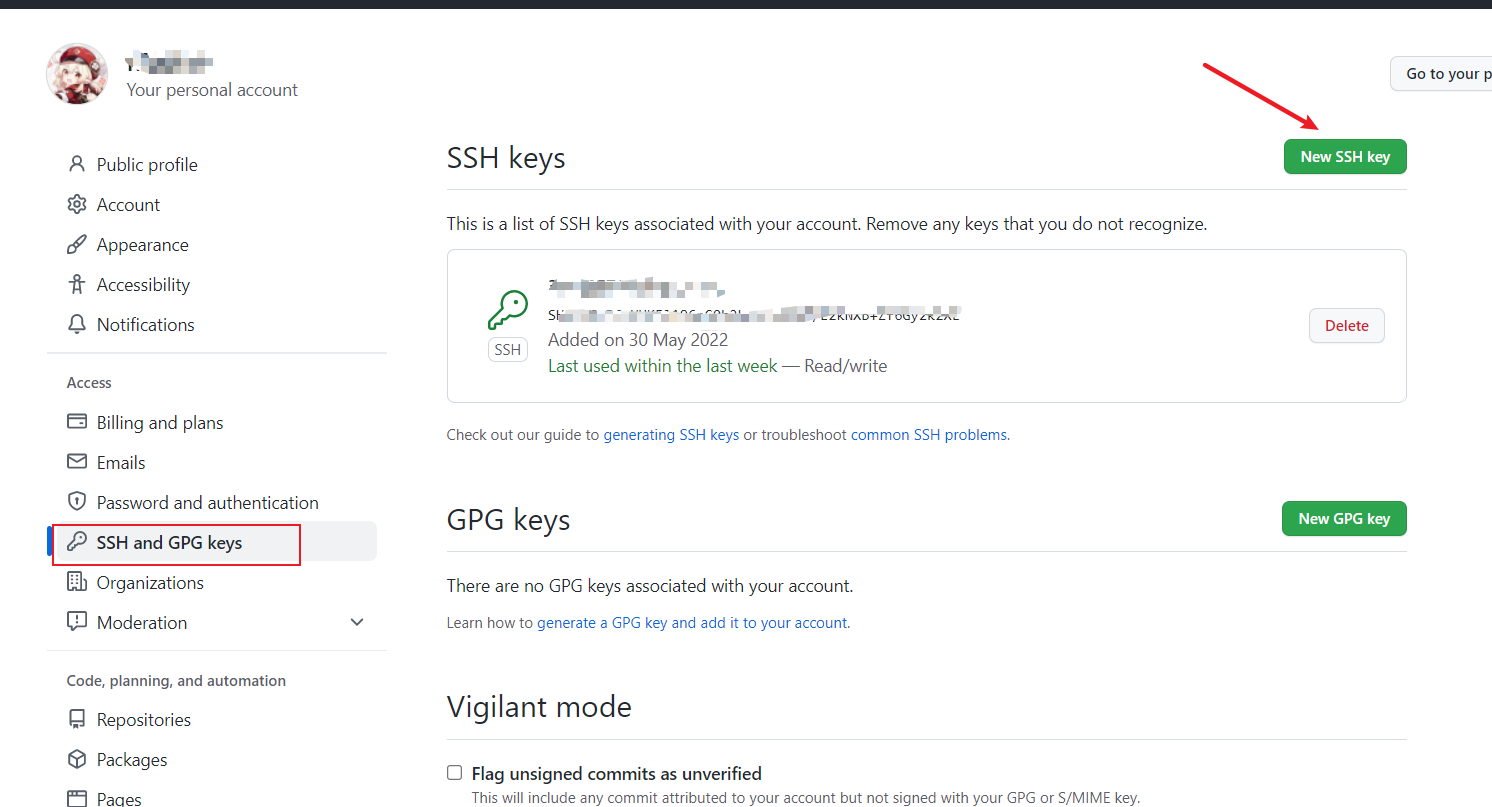The height and width of the screenshot is (807, 1492).
Task: Click the New SSH key button
Action: click(1345, 157)
